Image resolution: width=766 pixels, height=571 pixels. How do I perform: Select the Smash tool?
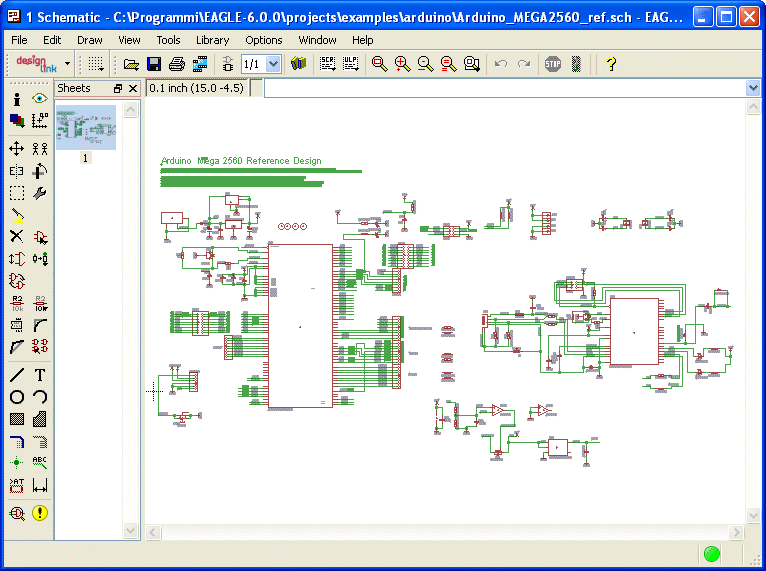(x=17, y=325)
